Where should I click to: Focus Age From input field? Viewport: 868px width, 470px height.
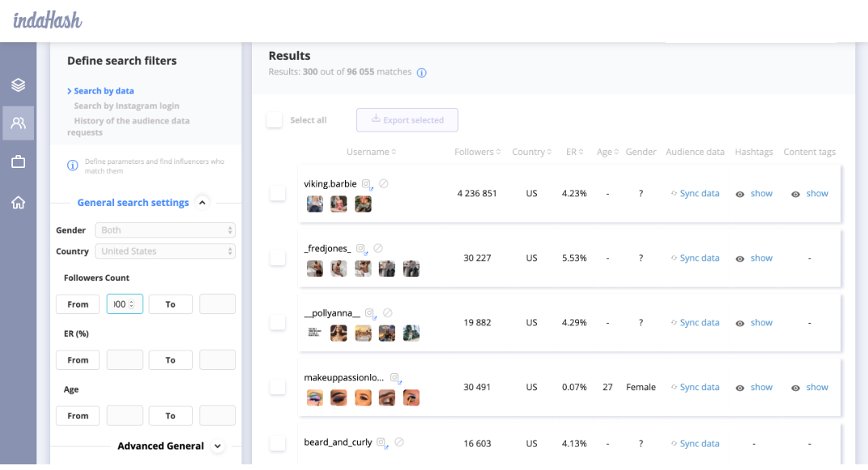[125, 416]
